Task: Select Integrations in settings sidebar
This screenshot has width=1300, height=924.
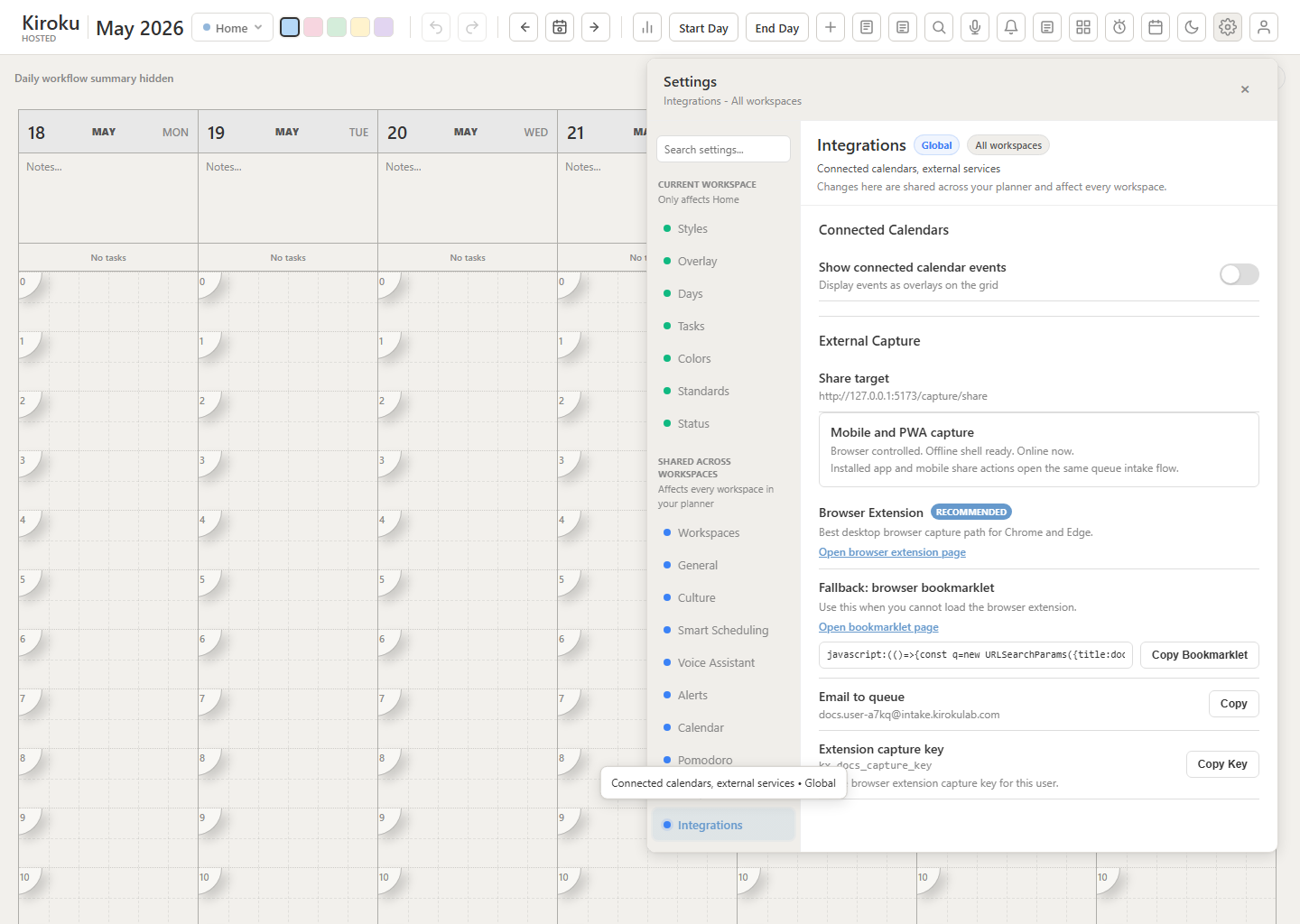Action: [x=724, y=826]
